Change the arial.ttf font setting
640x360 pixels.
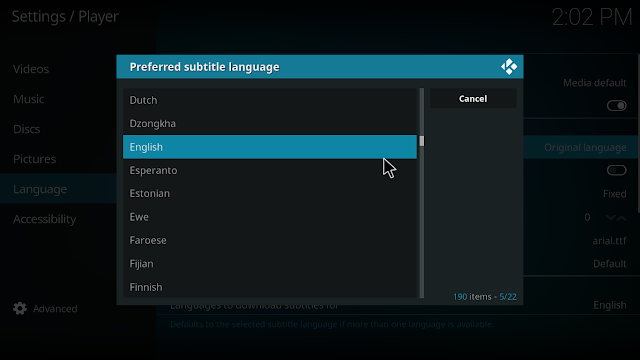point(609,241)
